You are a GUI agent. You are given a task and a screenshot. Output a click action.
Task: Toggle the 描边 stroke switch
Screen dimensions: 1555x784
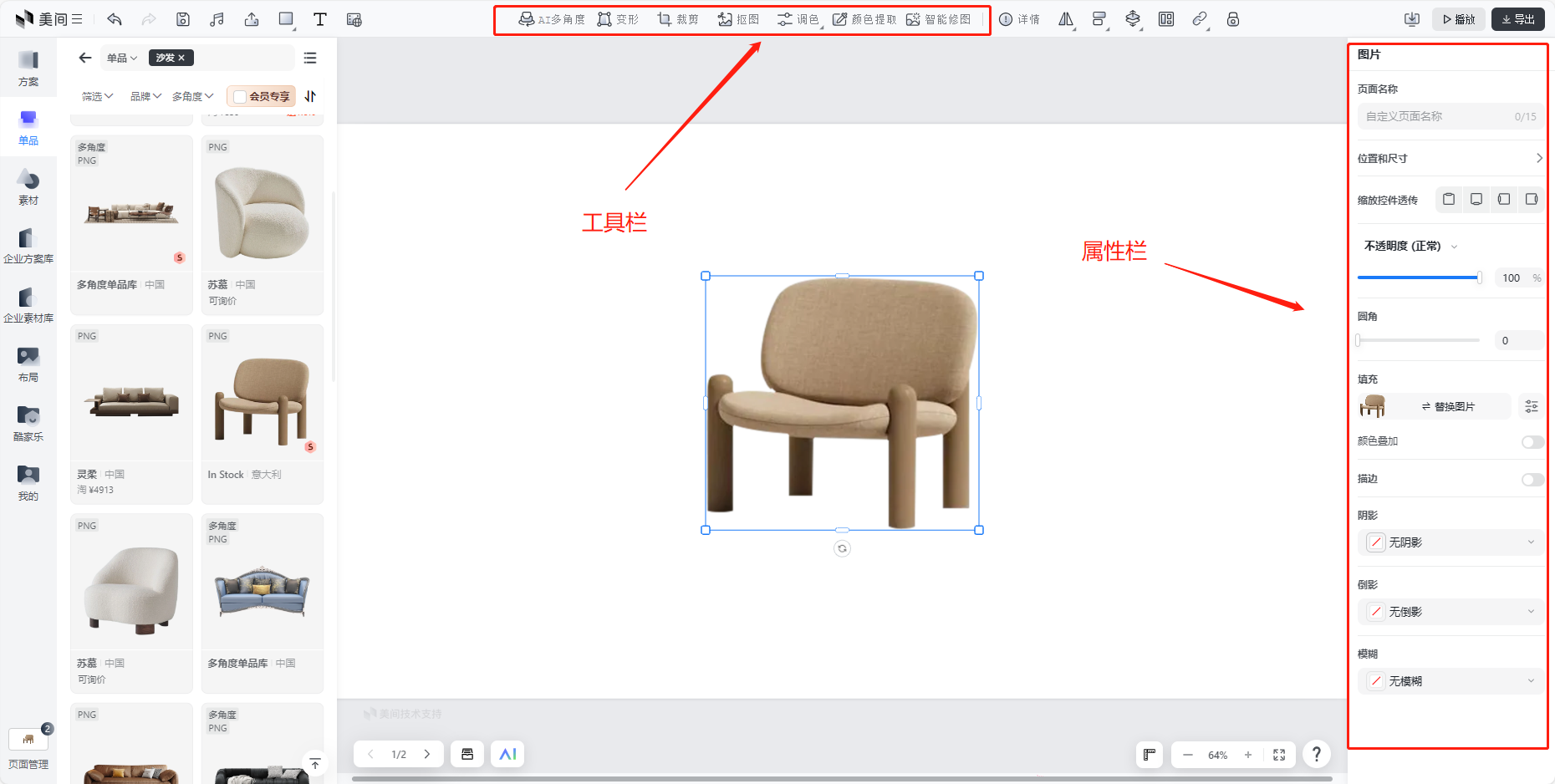(1532, 479)
